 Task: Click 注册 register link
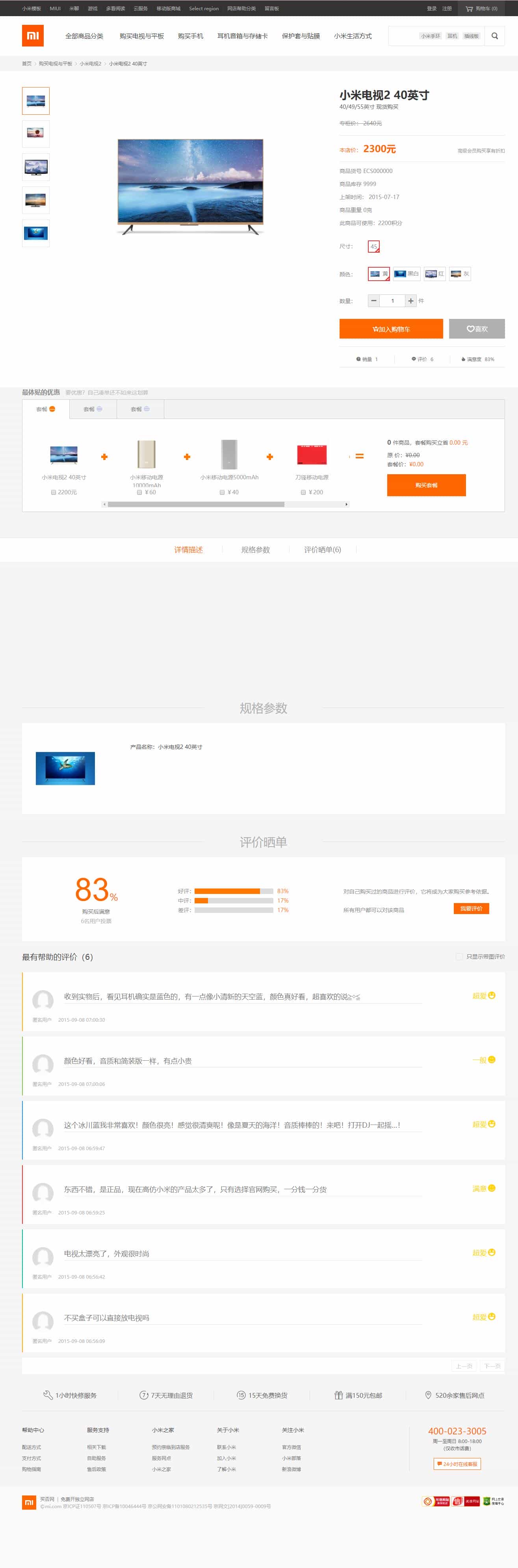[447, 9]
